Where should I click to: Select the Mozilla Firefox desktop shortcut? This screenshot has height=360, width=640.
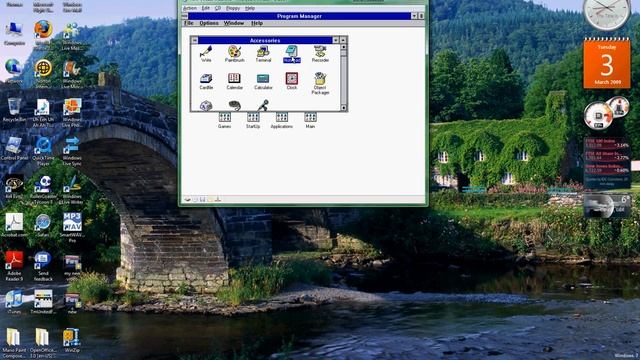pos(43,34)
